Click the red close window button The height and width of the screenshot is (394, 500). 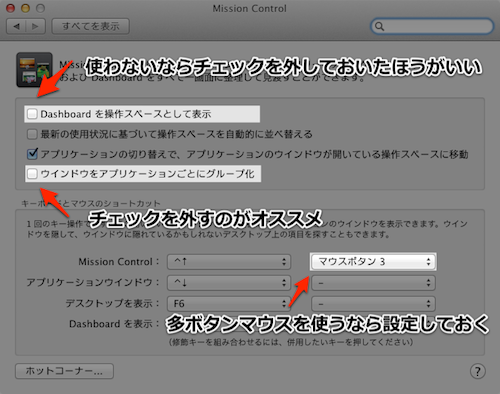coord(11,8)
